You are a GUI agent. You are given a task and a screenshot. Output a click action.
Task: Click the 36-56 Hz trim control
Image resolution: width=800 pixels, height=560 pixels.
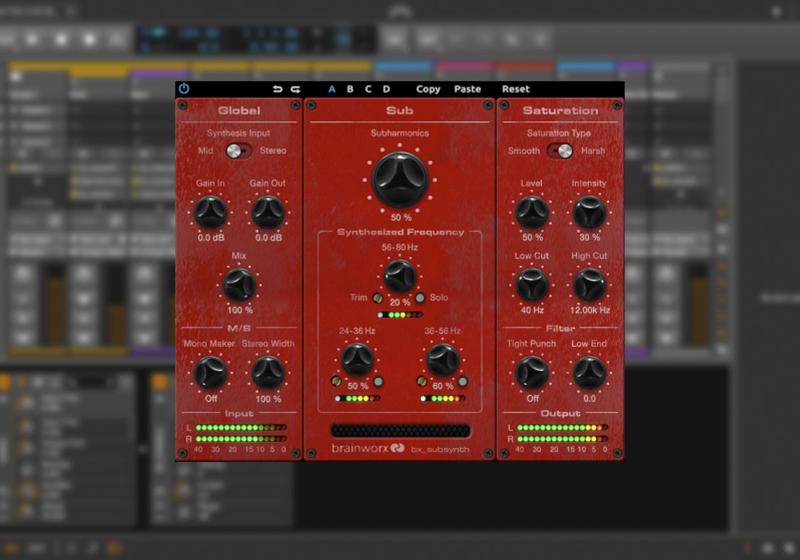click(x=421, y=382)
